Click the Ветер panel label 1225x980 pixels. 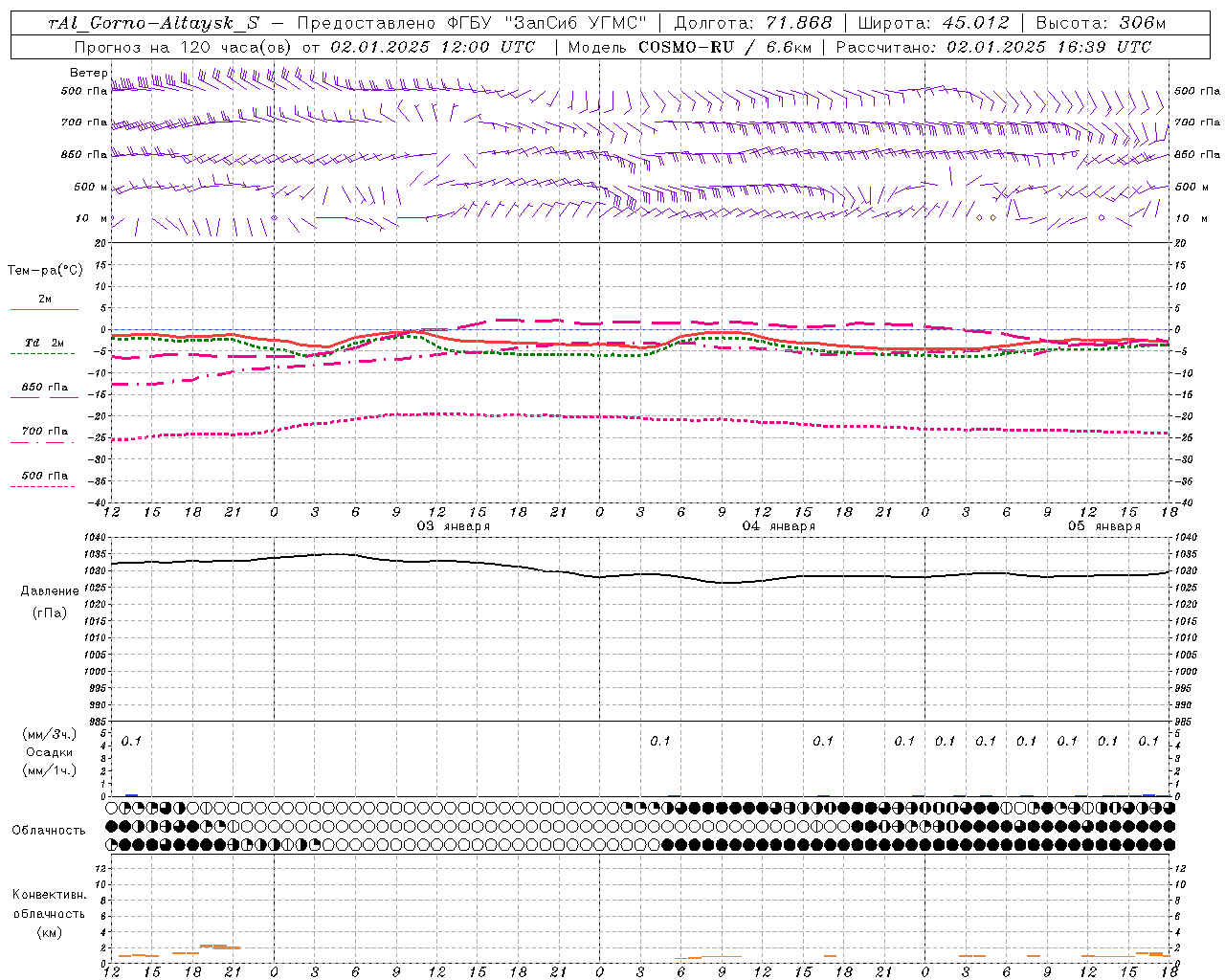tap(88, 73)
